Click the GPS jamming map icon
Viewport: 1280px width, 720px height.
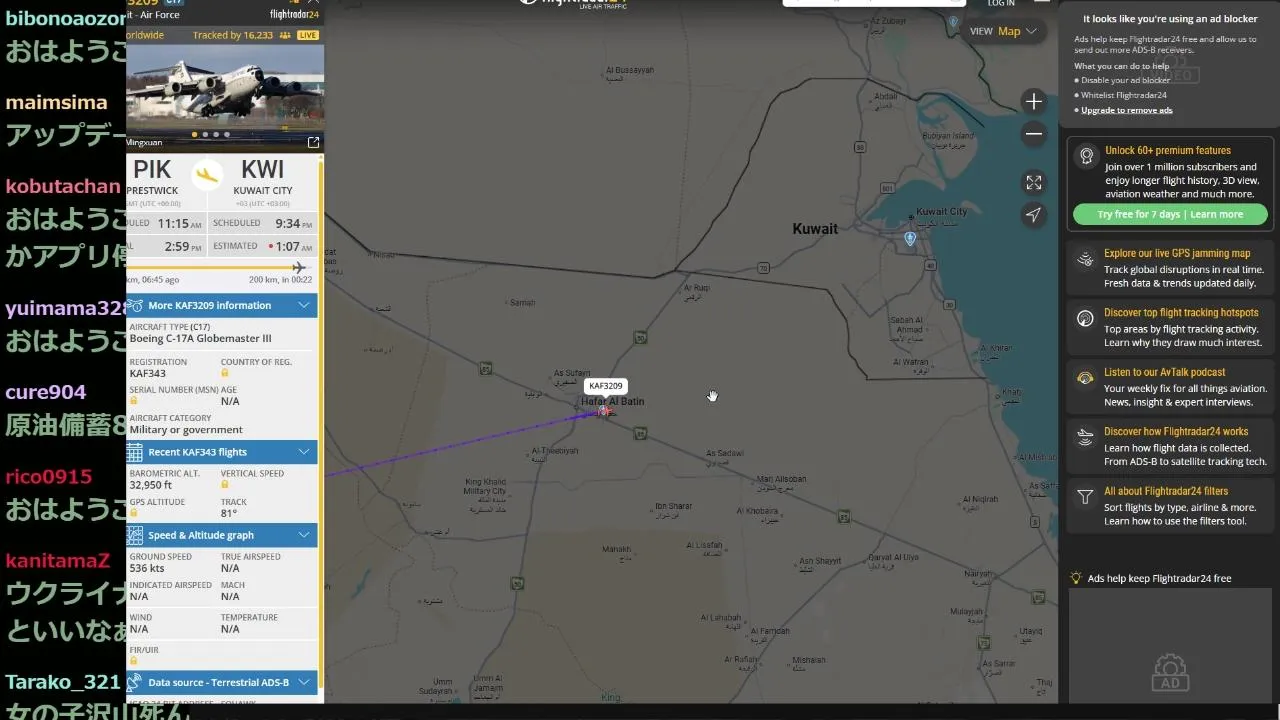pyautogui.click(x=1086, y=260)
